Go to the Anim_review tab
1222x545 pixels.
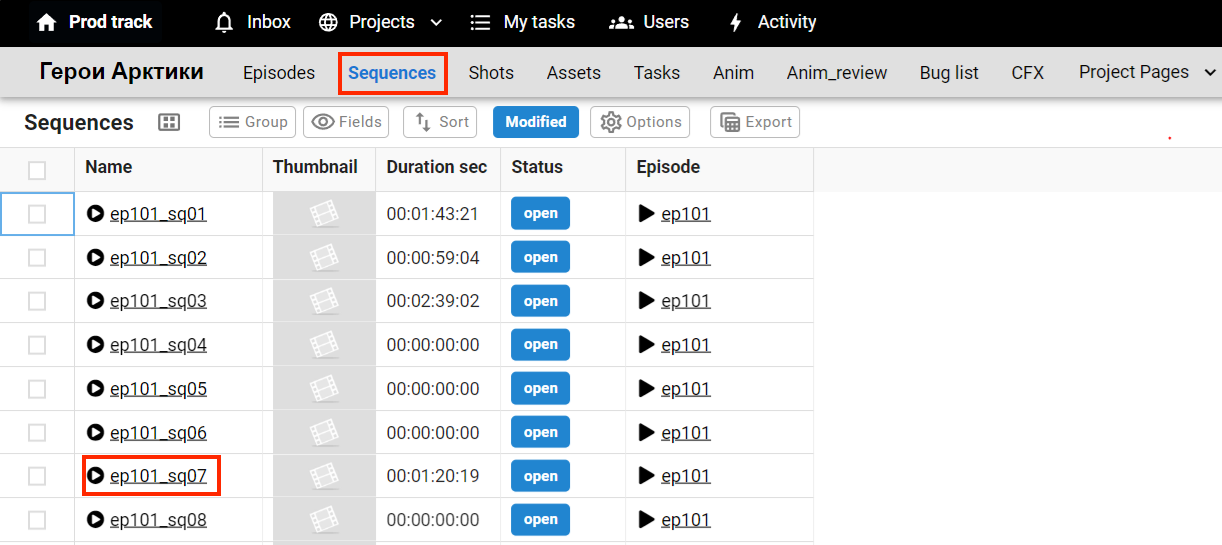[836, 73]
